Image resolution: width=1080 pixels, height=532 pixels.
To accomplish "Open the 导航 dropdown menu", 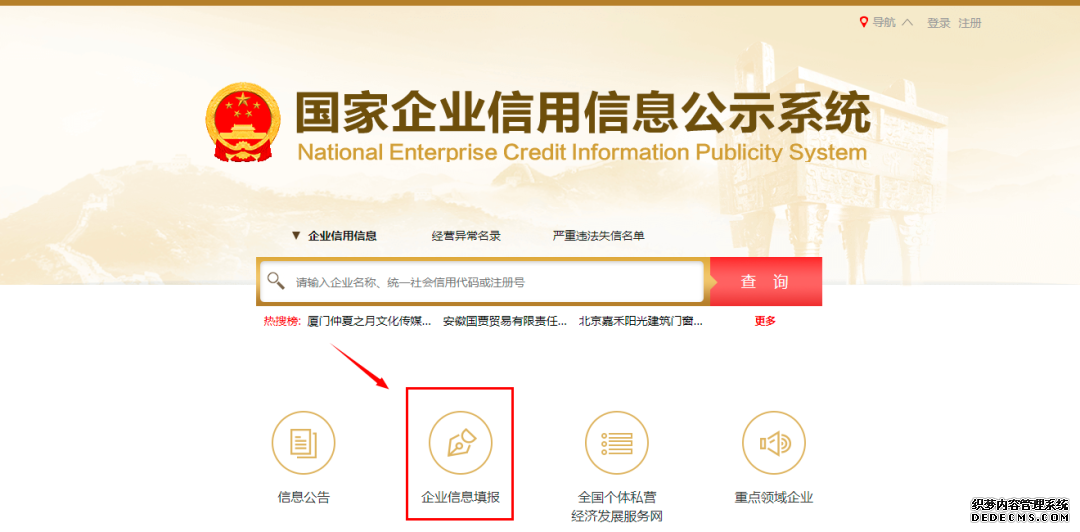I will pos(884,22).
